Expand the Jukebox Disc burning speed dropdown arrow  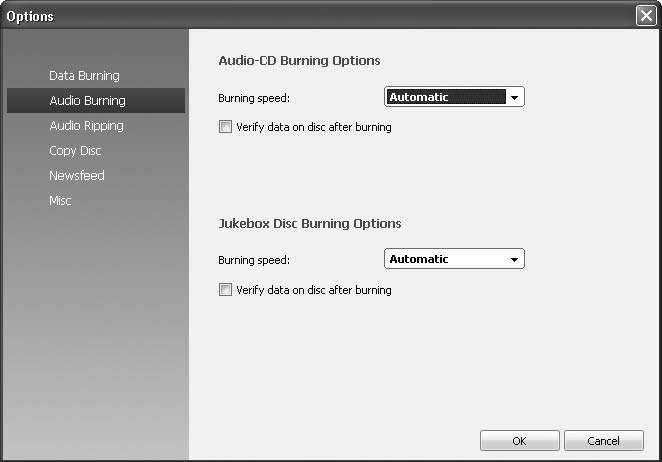[x=514, y=260]
